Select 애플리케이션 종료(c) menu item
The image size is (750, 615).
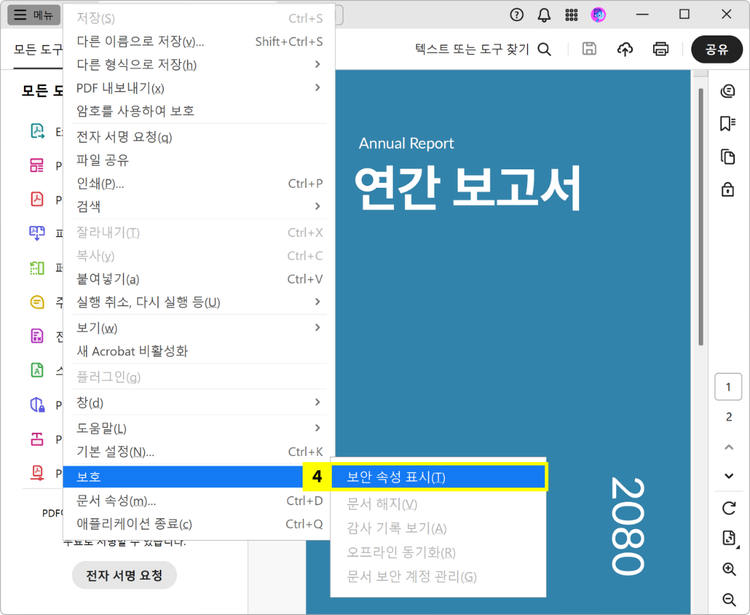coord(199,524)
